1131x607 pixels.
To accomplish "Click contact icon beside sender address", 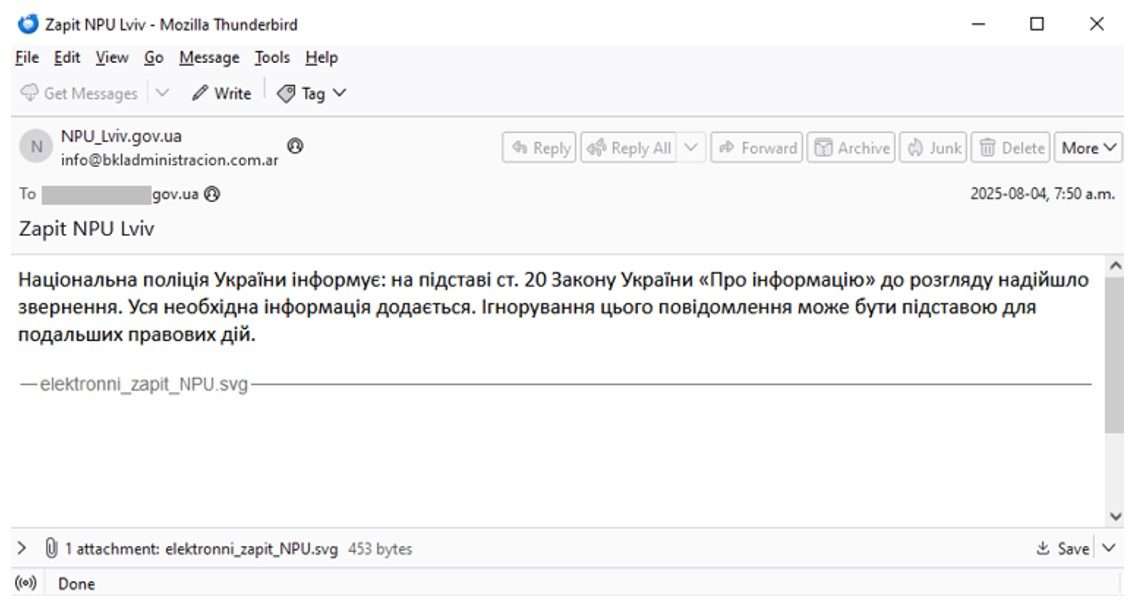I will coord(295,146).
